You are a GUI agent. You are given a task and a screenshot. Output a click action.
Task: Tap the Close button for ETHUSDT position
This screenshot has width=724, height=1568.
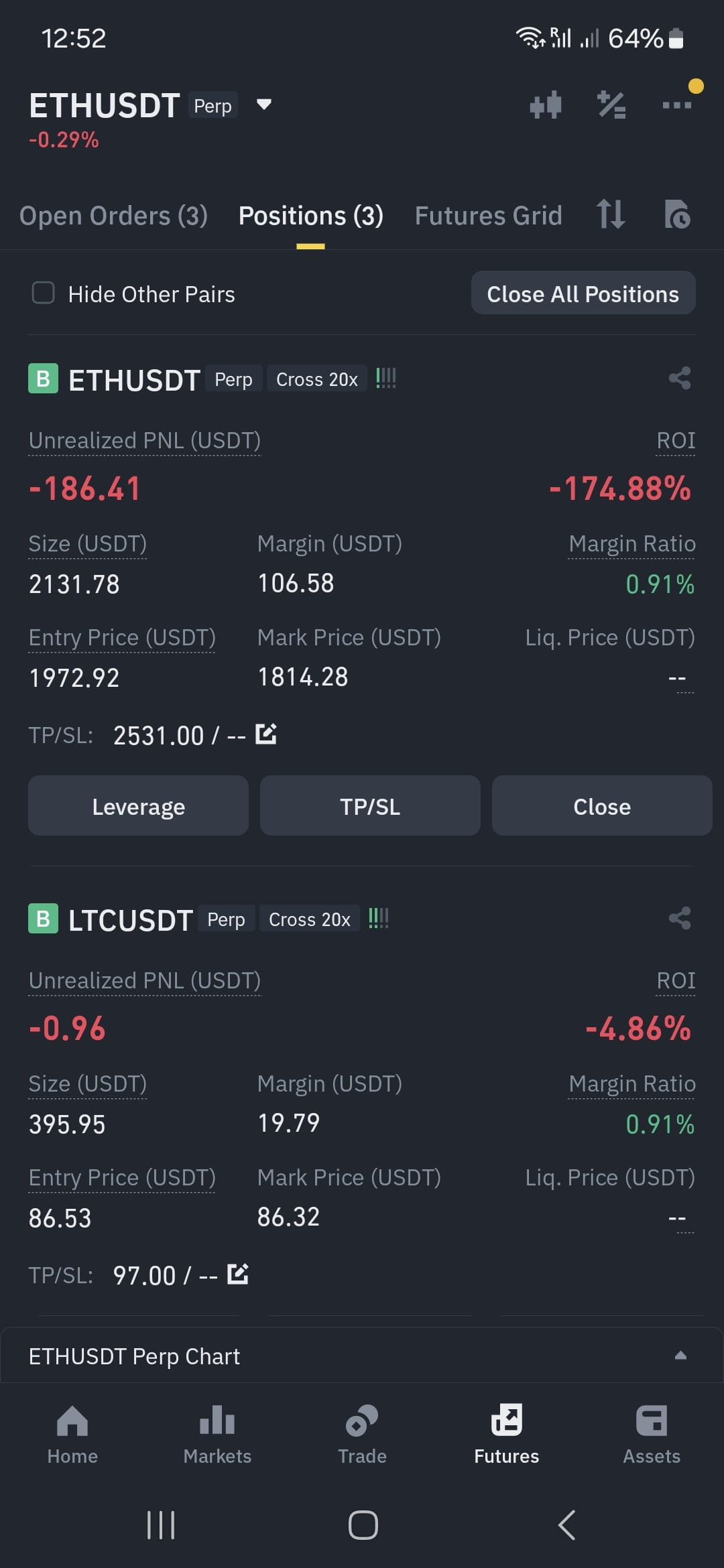click(602, 806)
